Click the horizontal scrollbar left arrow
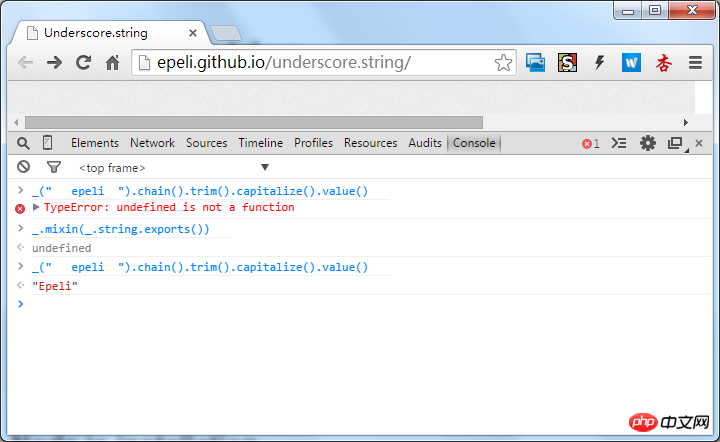Viewport: 720px width, 442px height. click(16, 123)
